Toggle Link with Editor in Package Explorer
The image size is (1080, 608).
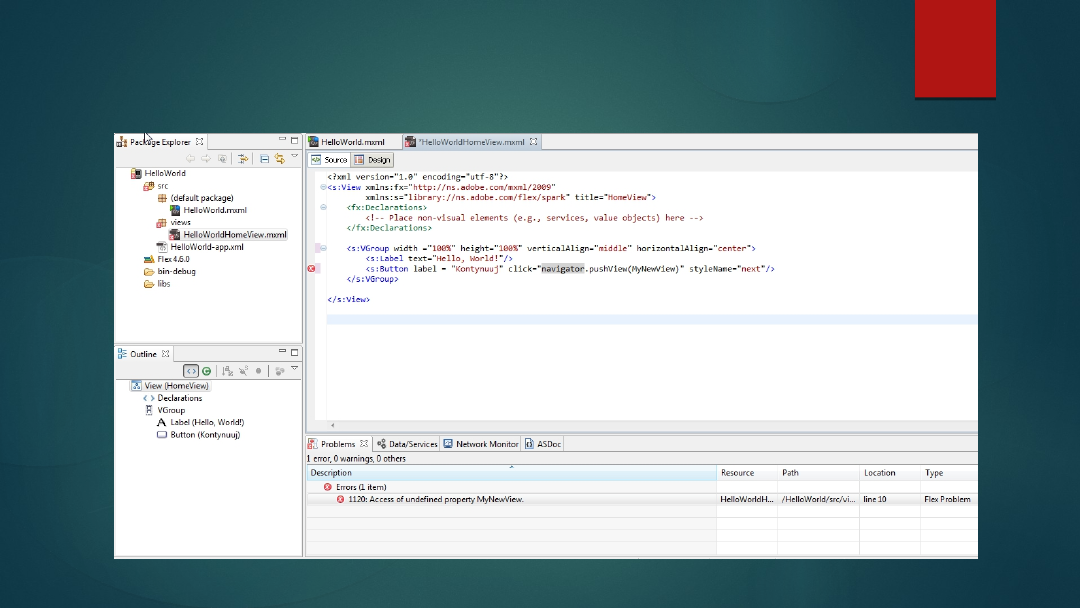(x=280, y=158)
